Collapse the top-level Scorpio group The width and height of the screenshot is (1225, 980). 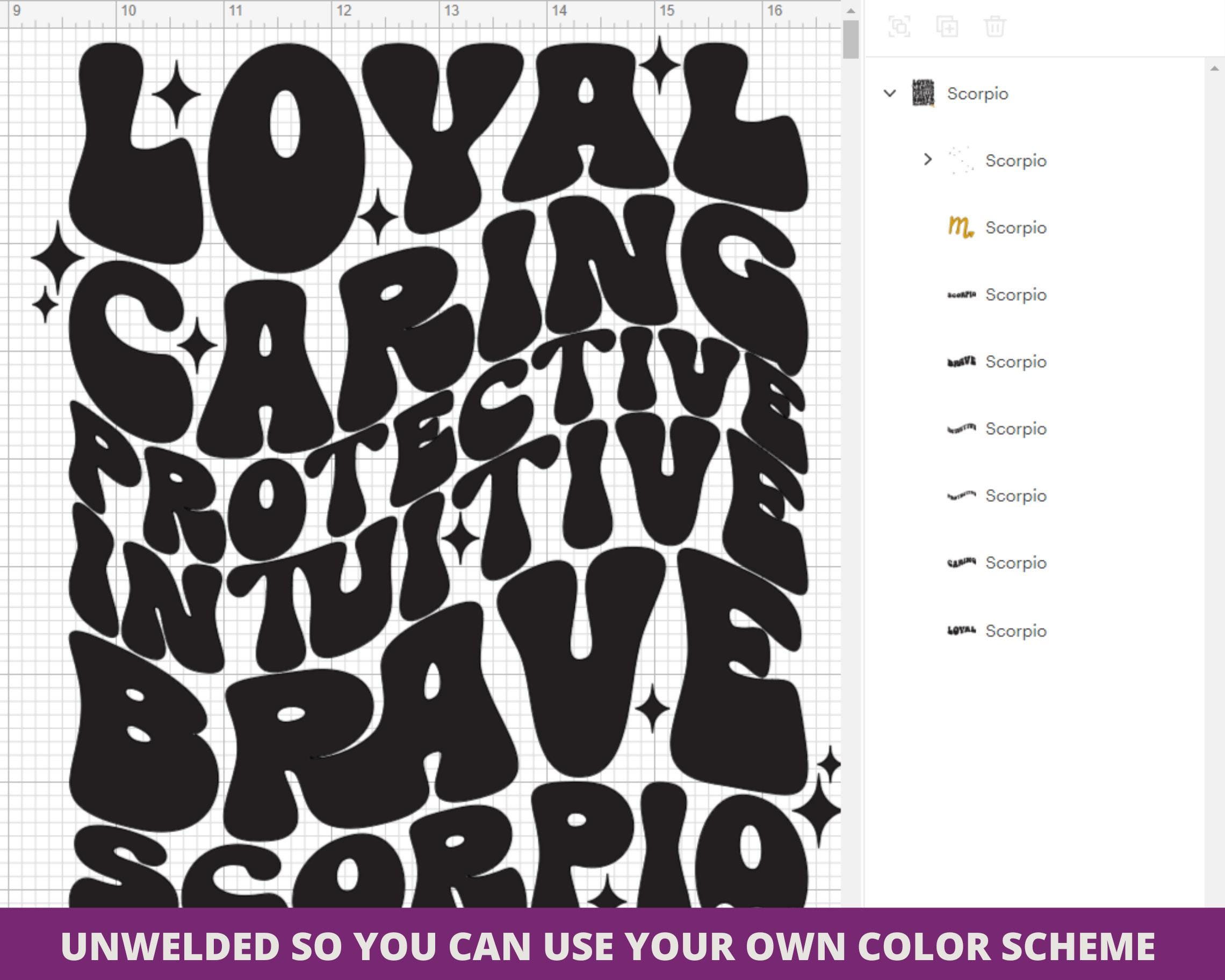890,93
